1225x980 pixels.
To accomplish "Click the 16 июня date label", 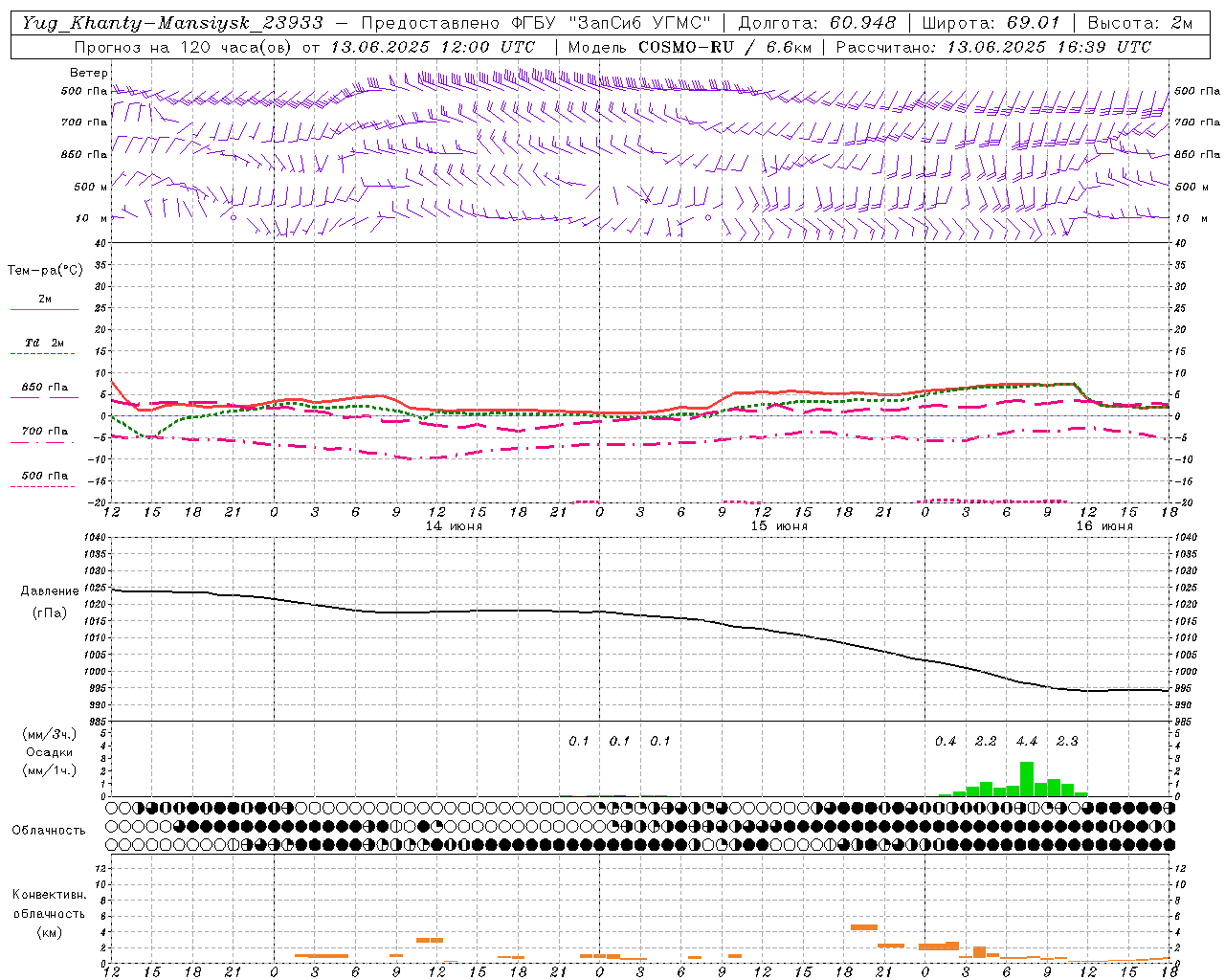I will pos(1104,526).
